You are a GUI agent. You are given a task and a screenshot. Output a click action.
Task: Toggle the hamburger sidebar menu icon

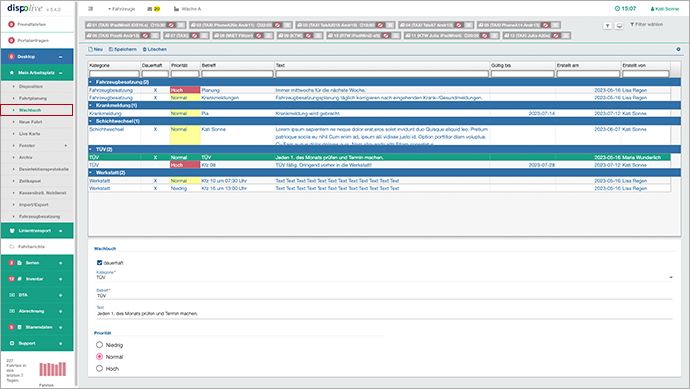91,9
